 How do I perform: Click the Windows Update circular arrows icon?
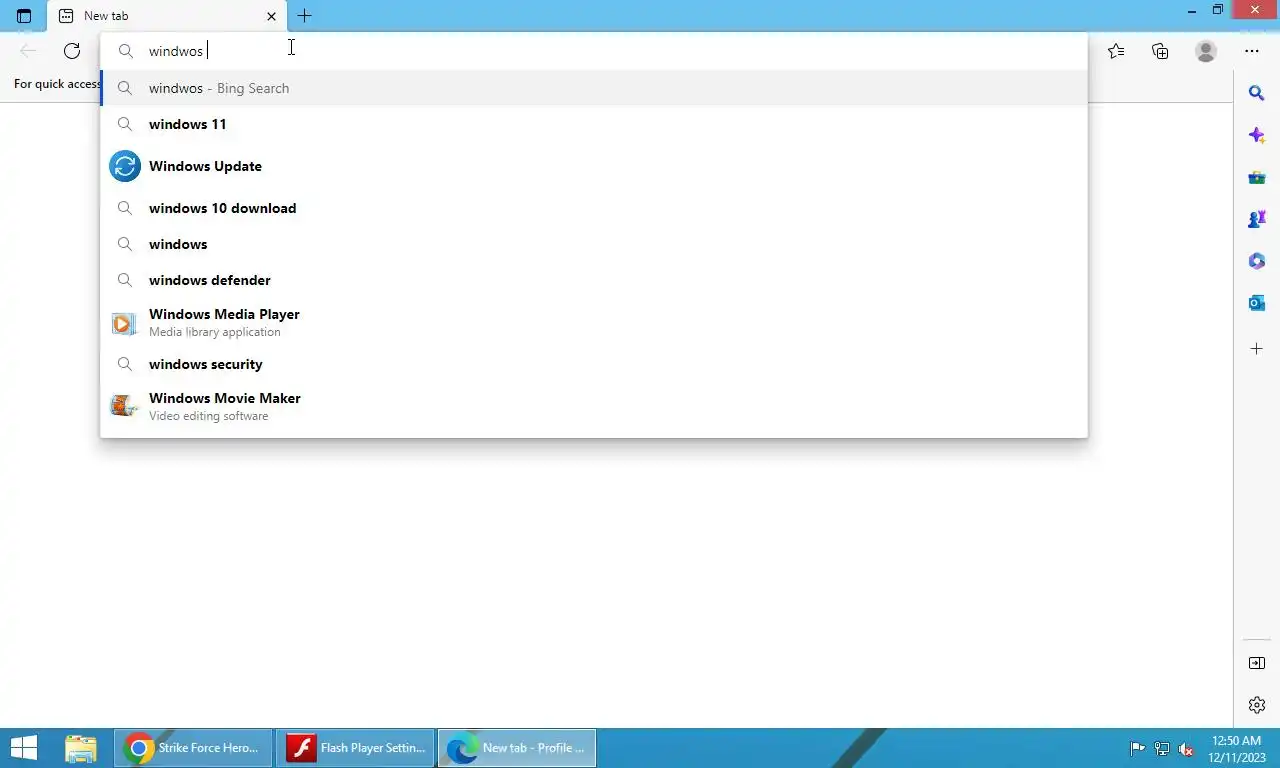pyautogui.click(x=125, y=166)
